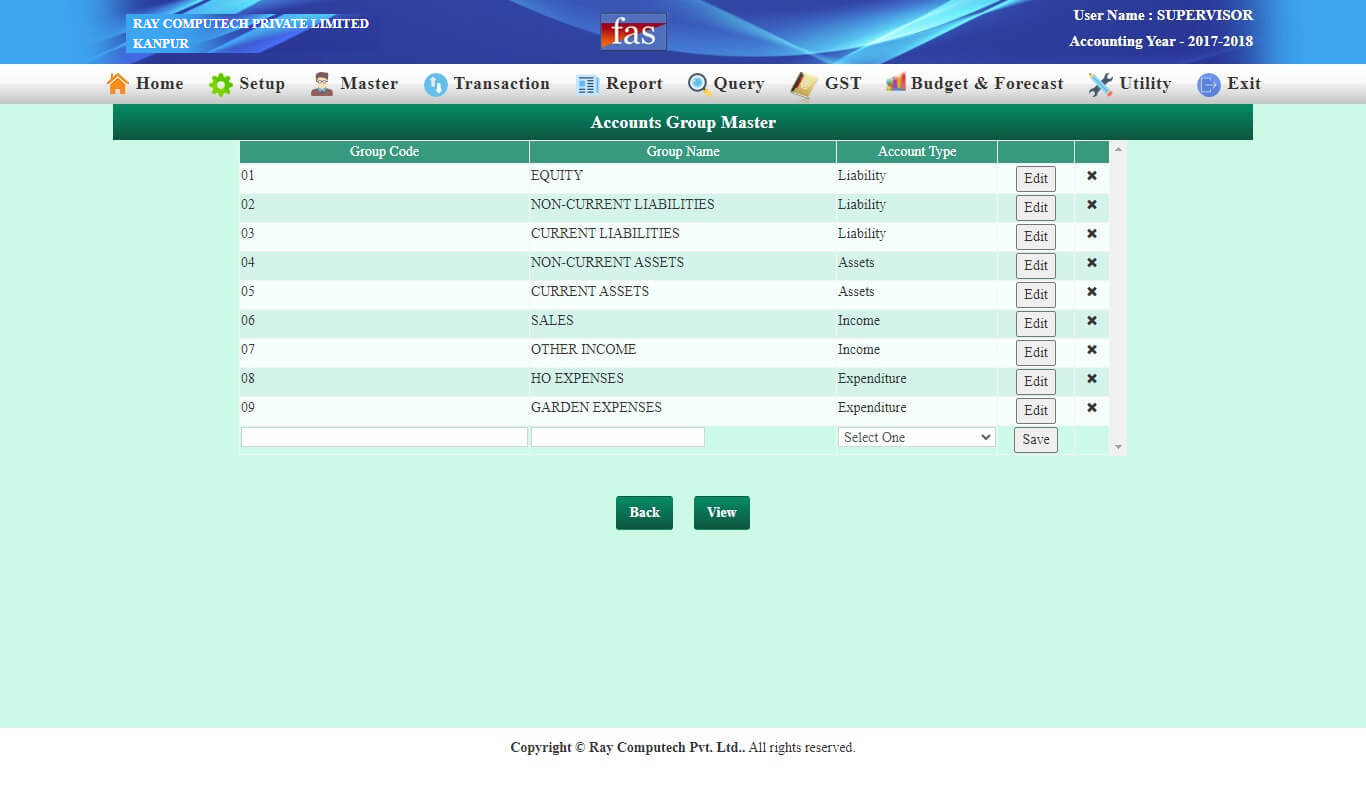The image size is (1366, 800).
Task: Delete NON-CURRENT ASSETS row cross icon
Action: [1092, 263]
